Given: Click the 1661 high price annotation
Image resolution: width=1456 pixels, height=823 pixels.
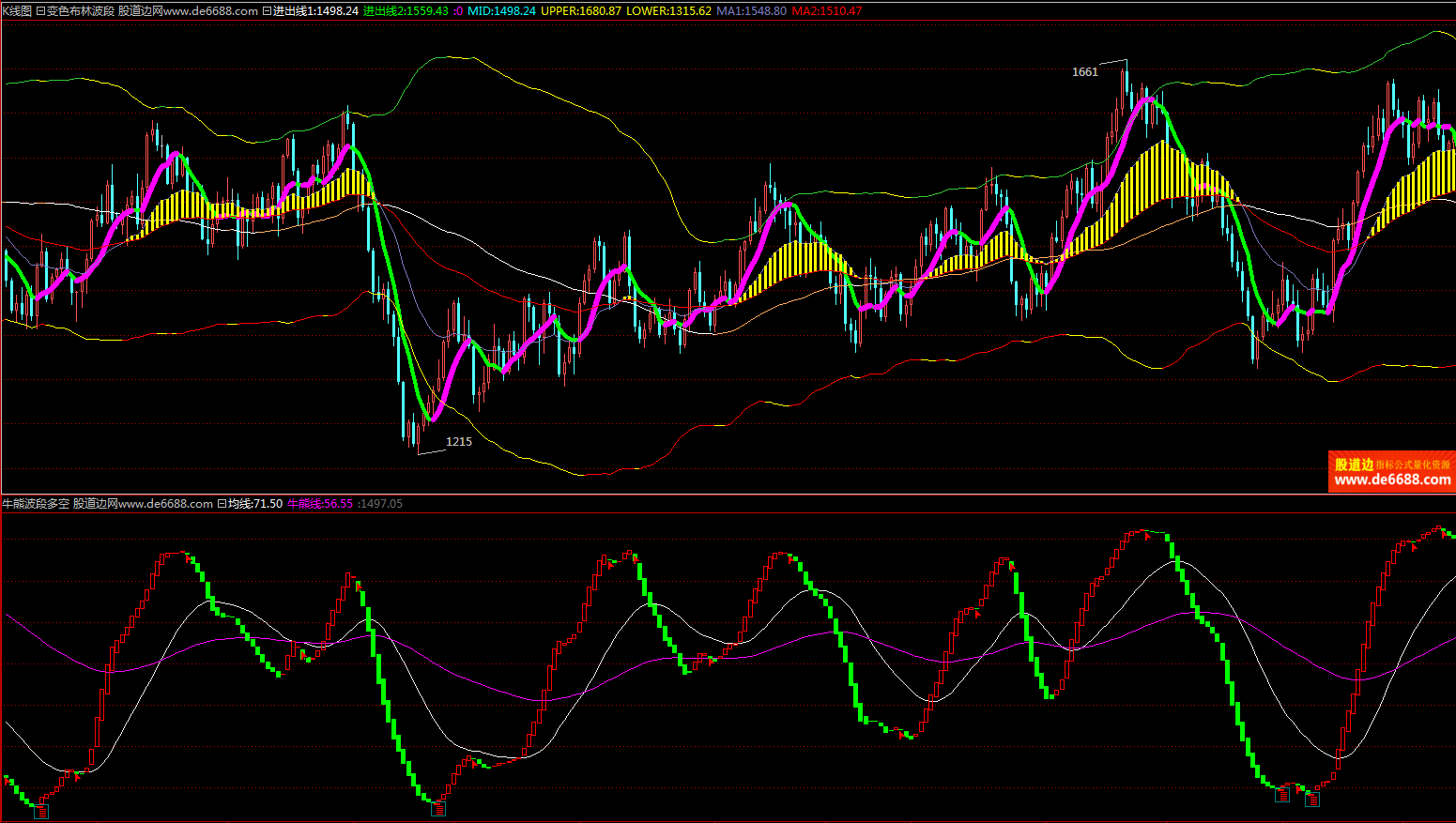Looking at the screenshot, I should point(1084,72).
